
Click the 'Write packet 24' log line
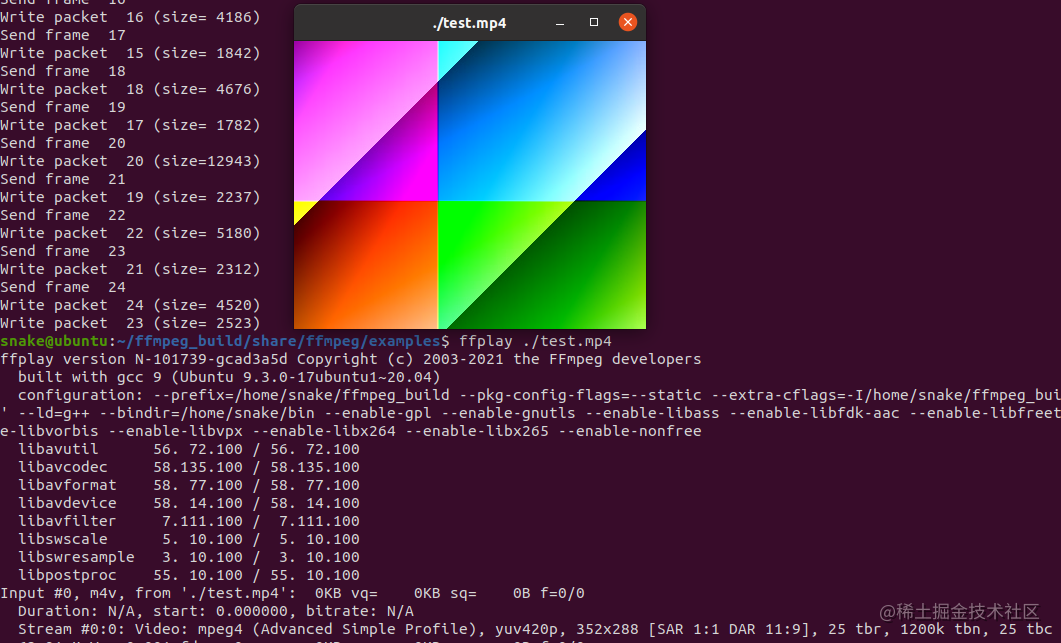pos(130,304)
